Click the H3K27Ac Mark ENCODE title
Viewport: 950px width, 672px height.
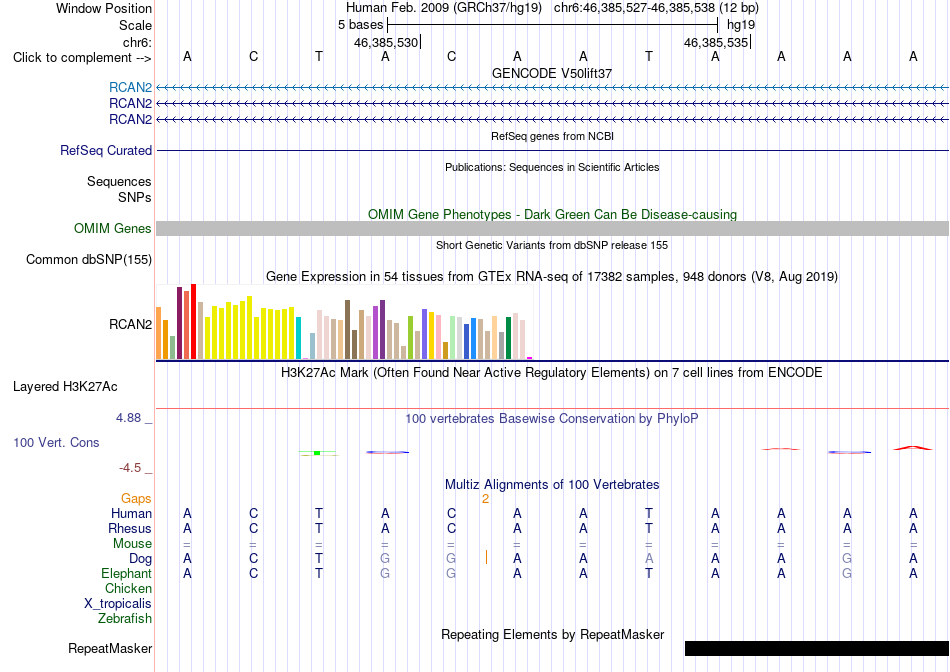tap(552, 372)
